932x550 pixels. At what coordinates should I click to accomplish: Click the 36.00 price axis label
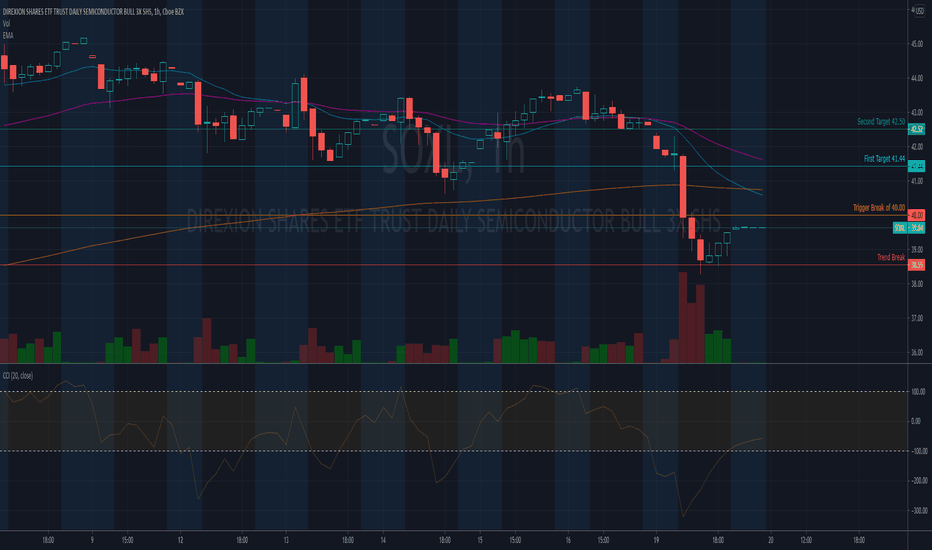(917, 353)
